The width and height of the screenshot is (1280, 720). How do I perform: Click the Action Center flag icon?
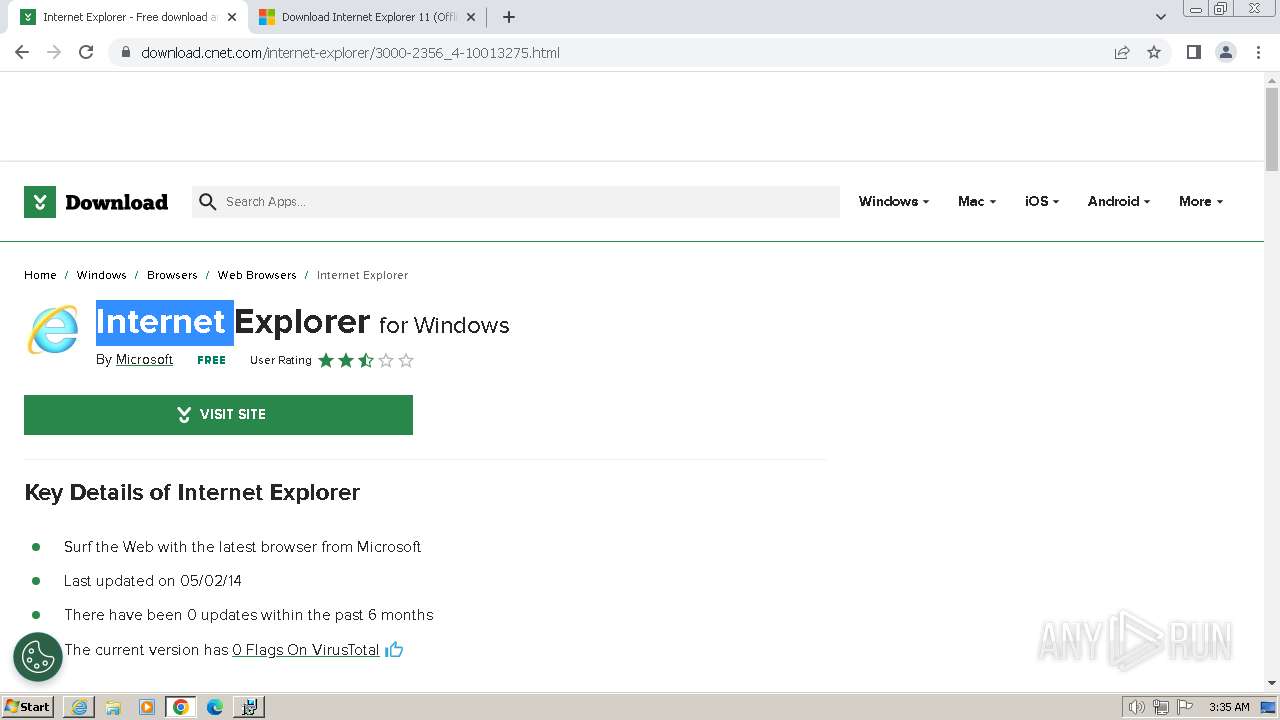[1185, 707]
